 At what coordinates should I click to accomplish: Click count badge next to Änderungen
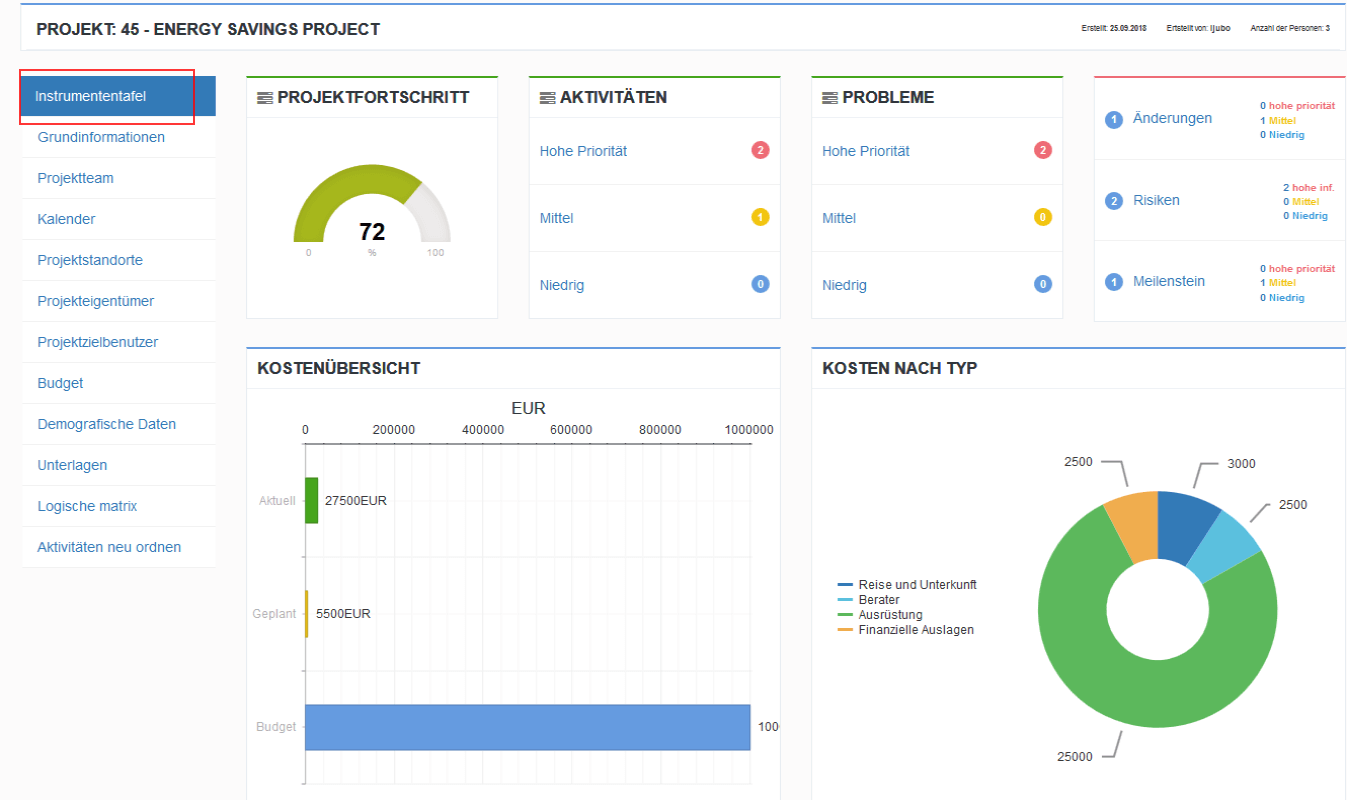(x=1114, y=120)
